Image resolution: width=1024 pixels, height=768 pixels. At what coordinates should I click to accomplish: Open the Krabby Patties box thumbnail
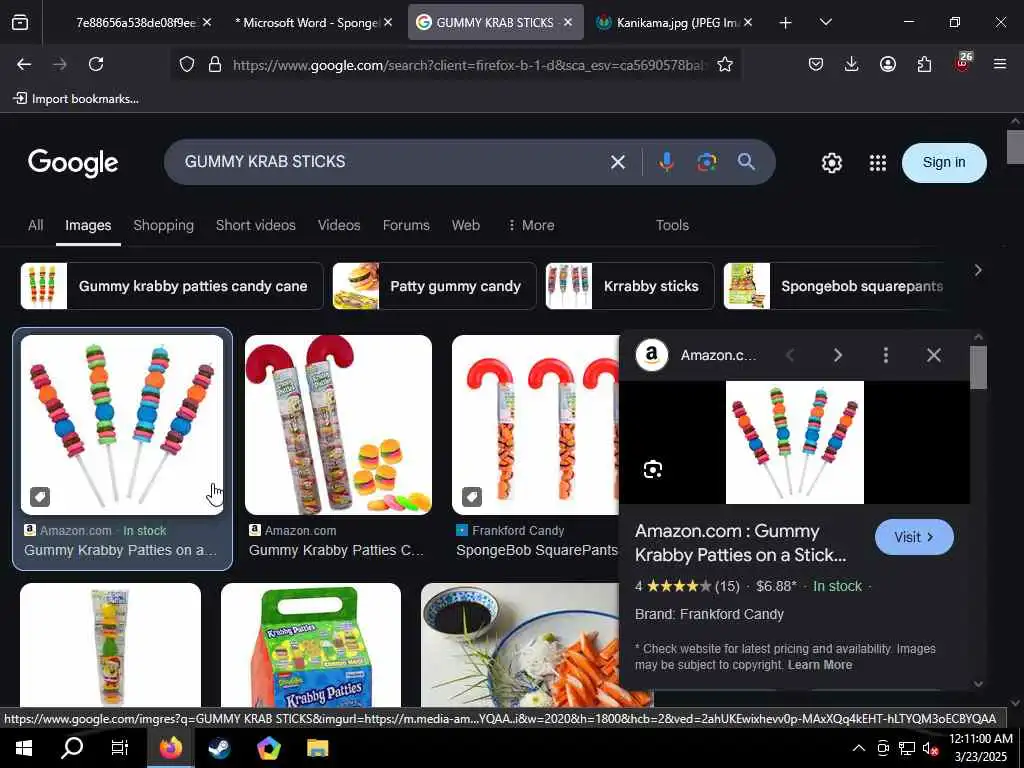311,645
